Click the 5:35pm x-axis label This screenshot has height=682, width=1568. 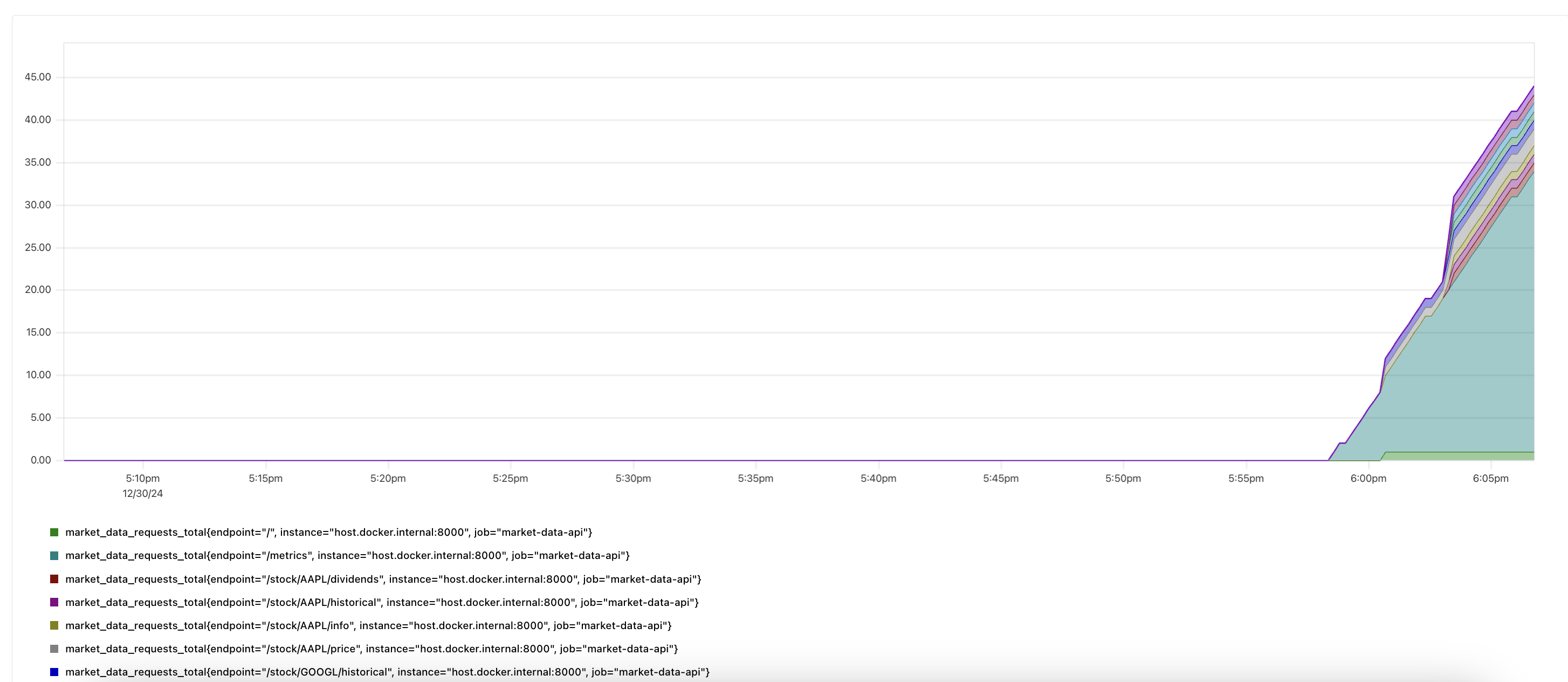755,478
